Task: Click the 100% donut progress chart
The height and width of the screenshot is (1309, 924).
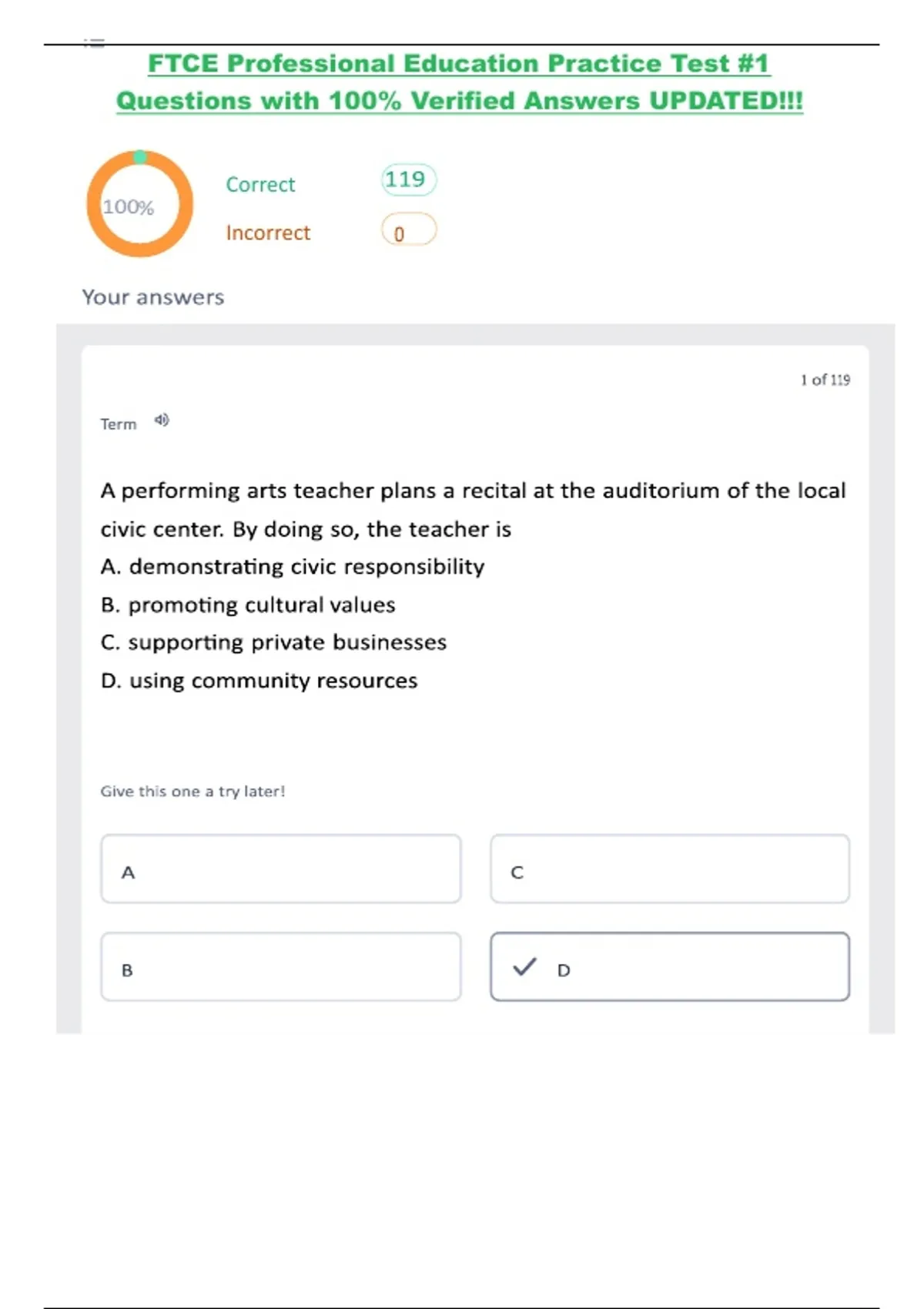Action: coord(139,204)
